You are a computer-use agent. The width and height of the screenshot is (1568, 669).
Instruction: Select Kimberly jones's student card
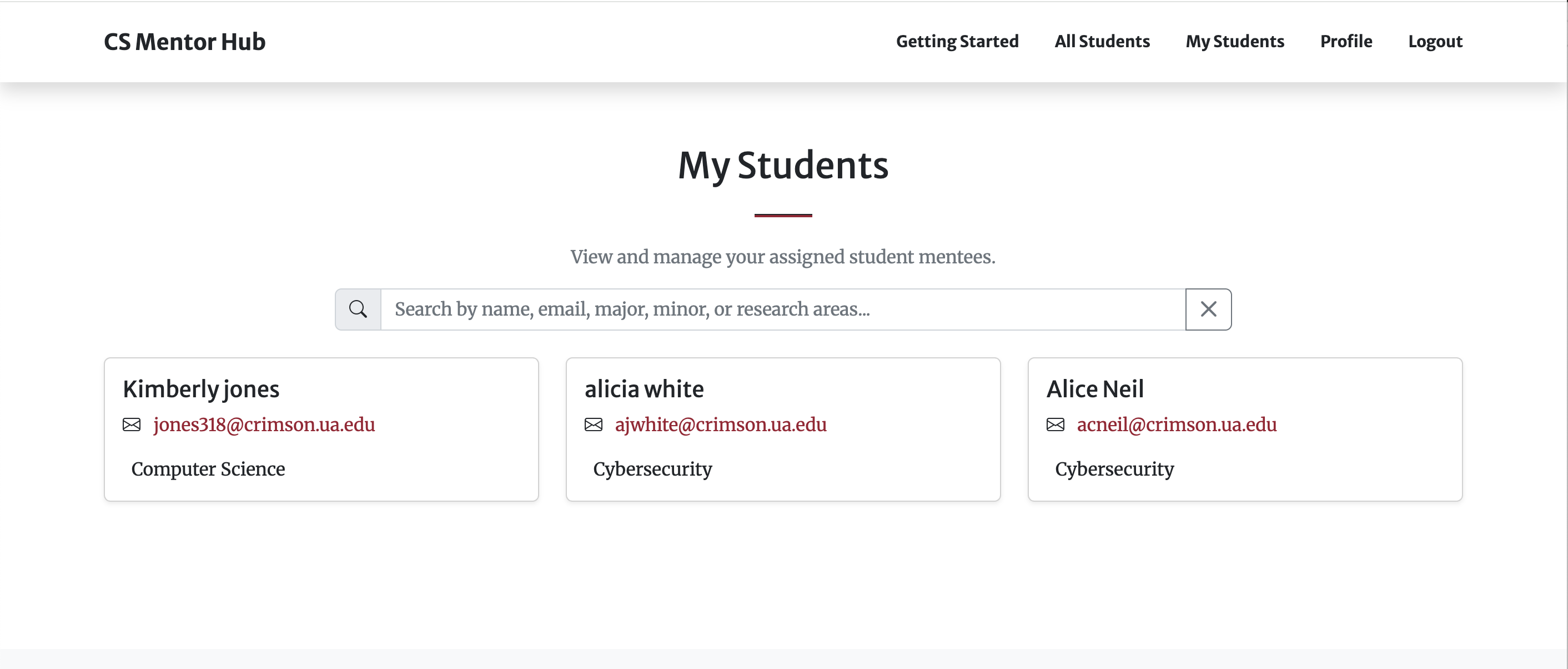321,430
